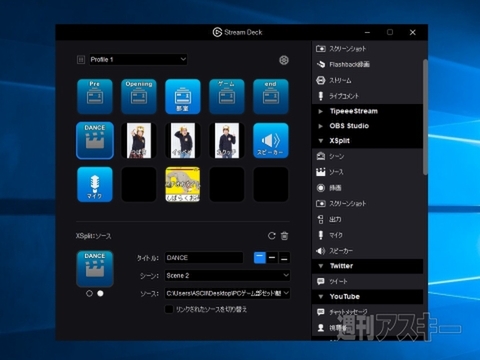The image size is (480, 360).
Task: Select the middle person photo key
Action: click(x=183, y=140)
